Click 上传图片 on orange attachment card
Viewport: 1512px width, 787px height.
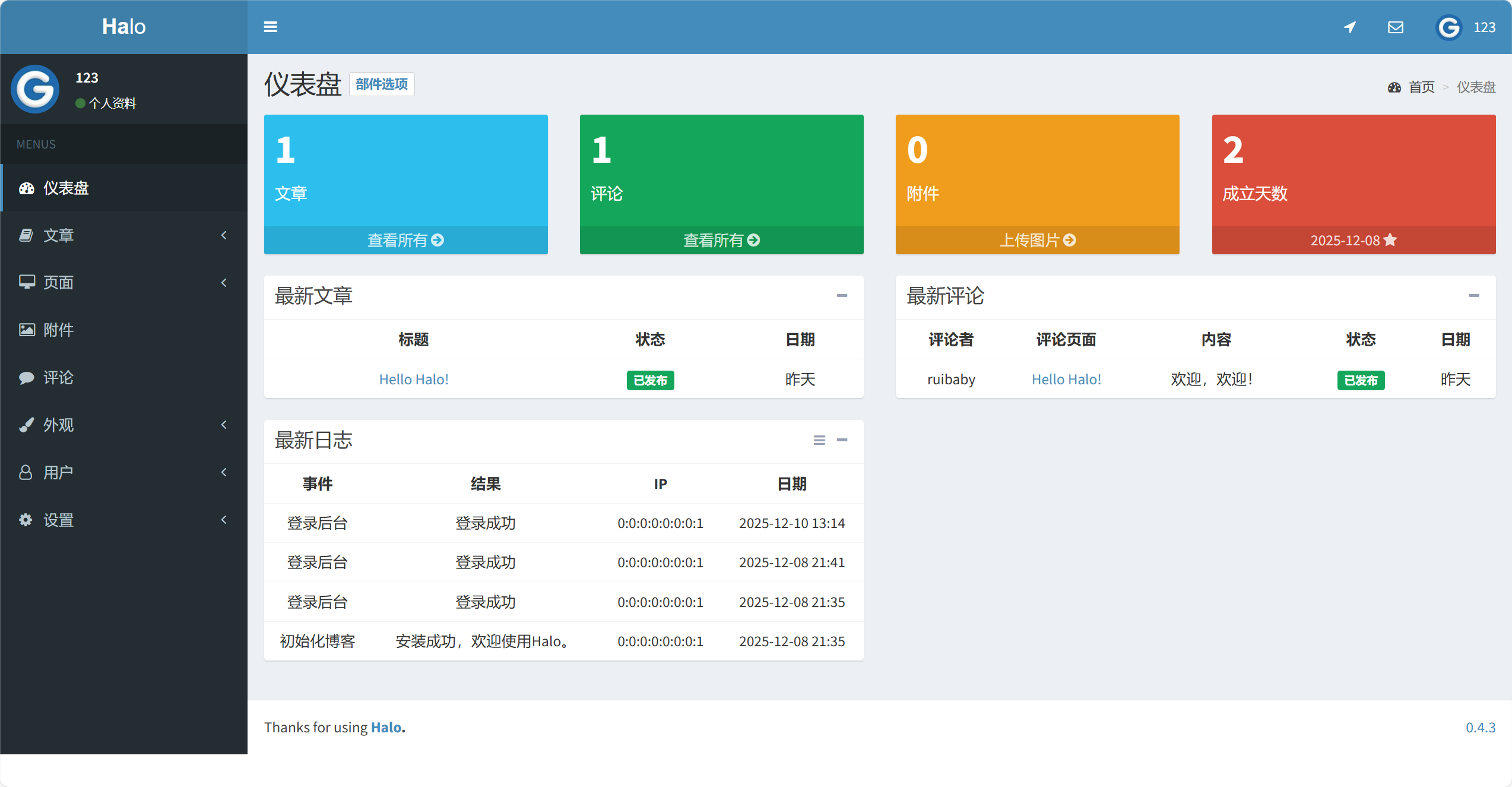[x=1037, y=240]
